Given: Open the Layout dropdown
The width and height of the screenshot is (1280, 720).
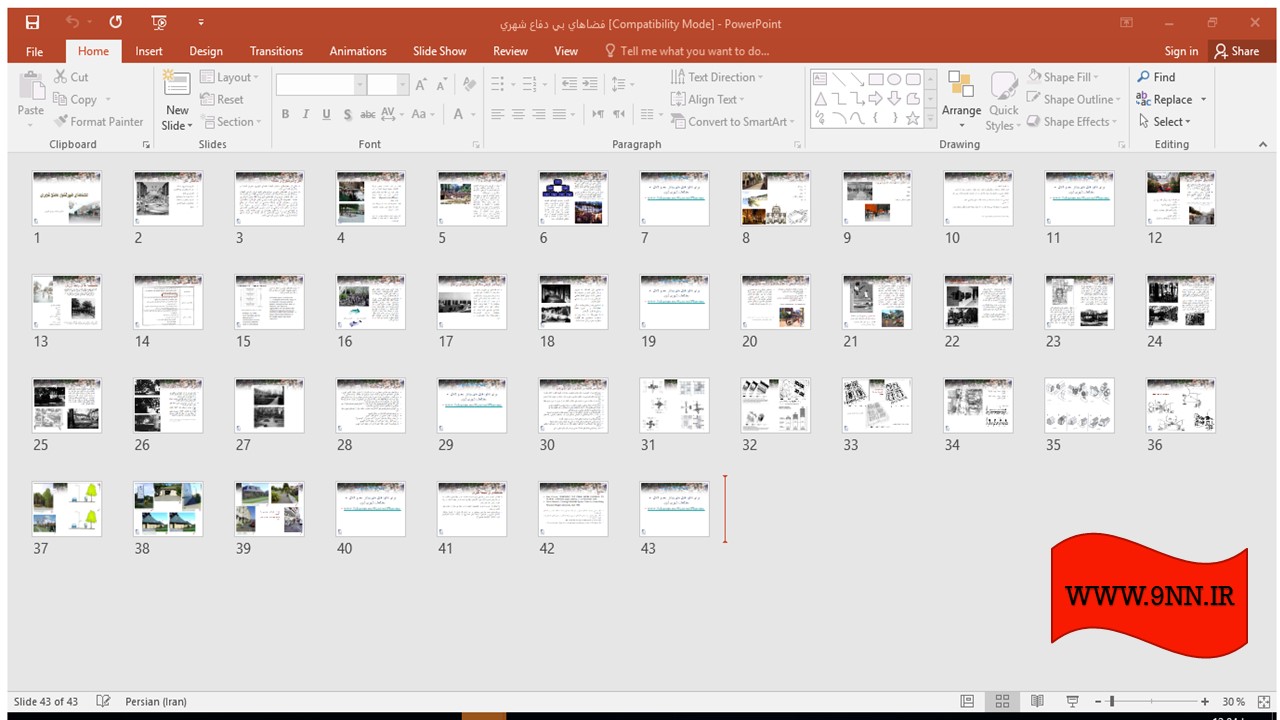Looking at the screenshot, I should (229, 77).
